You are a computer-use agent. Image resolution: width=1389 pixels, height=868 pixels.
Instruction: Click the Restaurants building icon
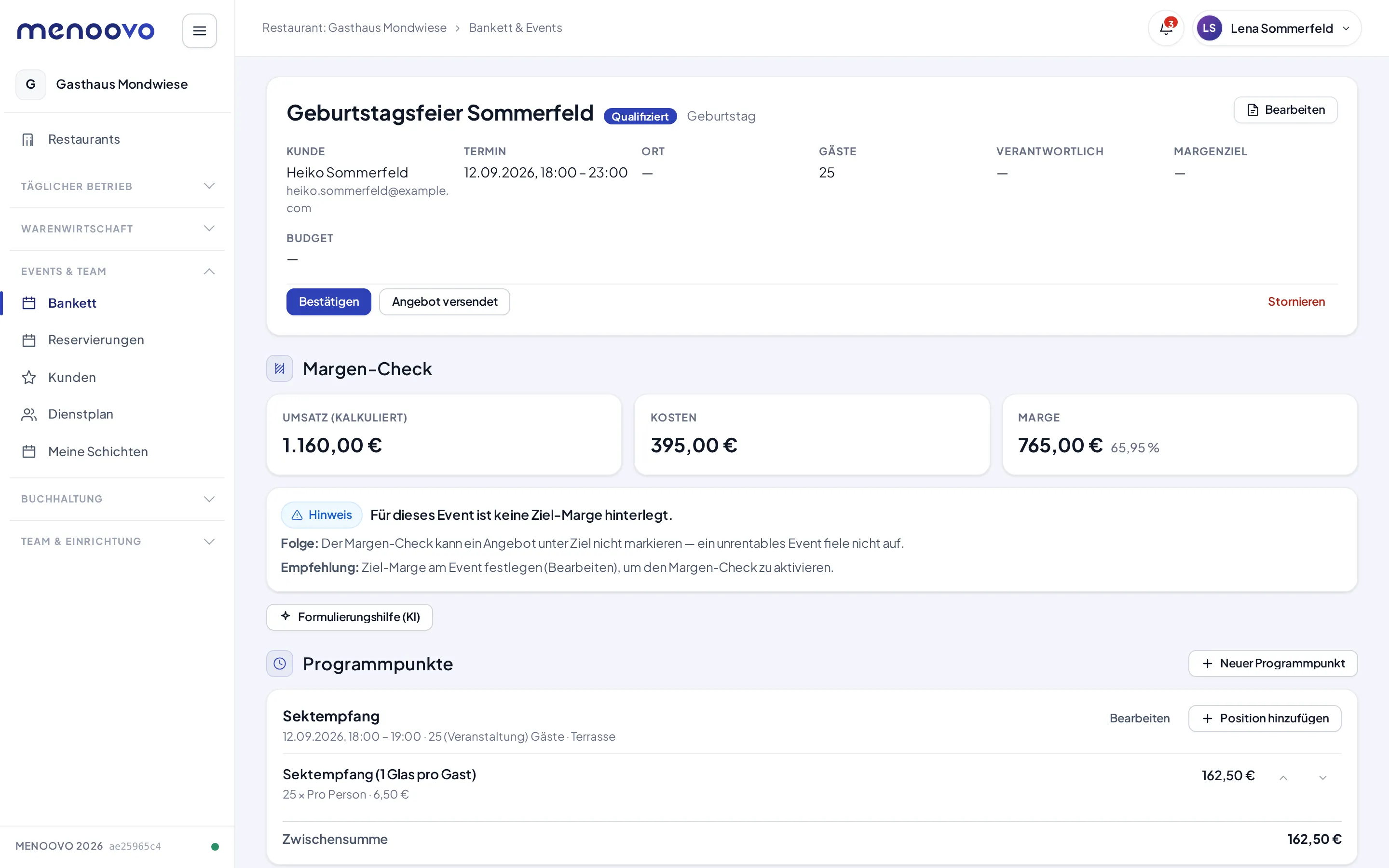point(28,139)
